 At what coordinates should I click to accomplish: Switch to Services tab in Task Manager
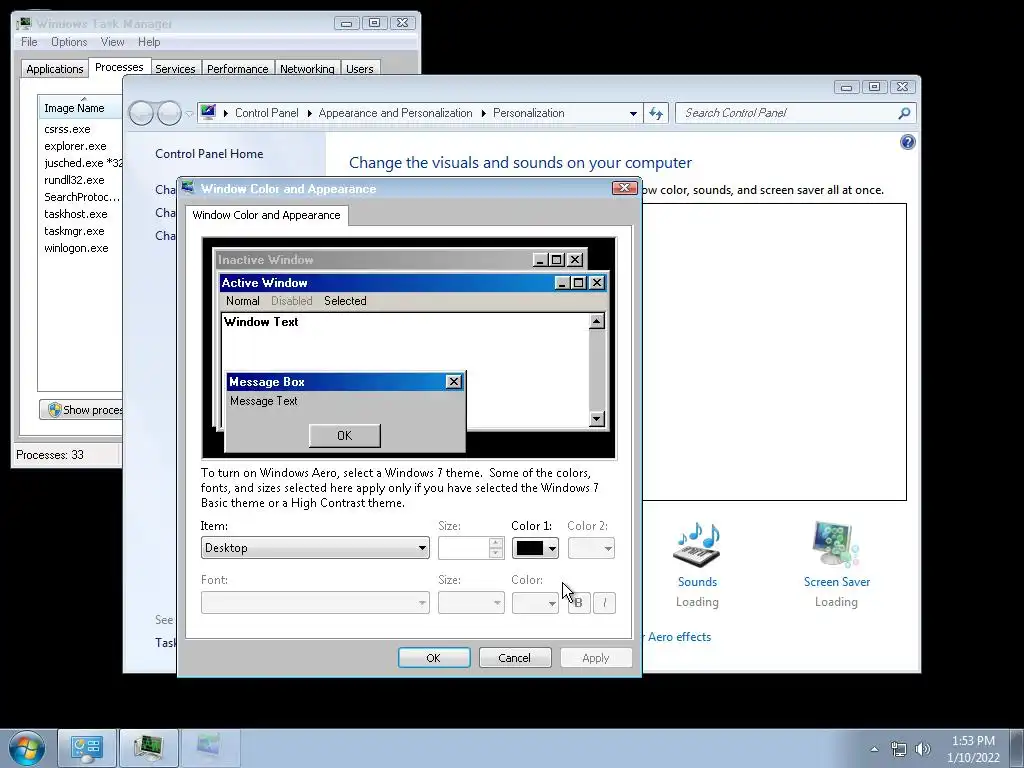[175, 69]
